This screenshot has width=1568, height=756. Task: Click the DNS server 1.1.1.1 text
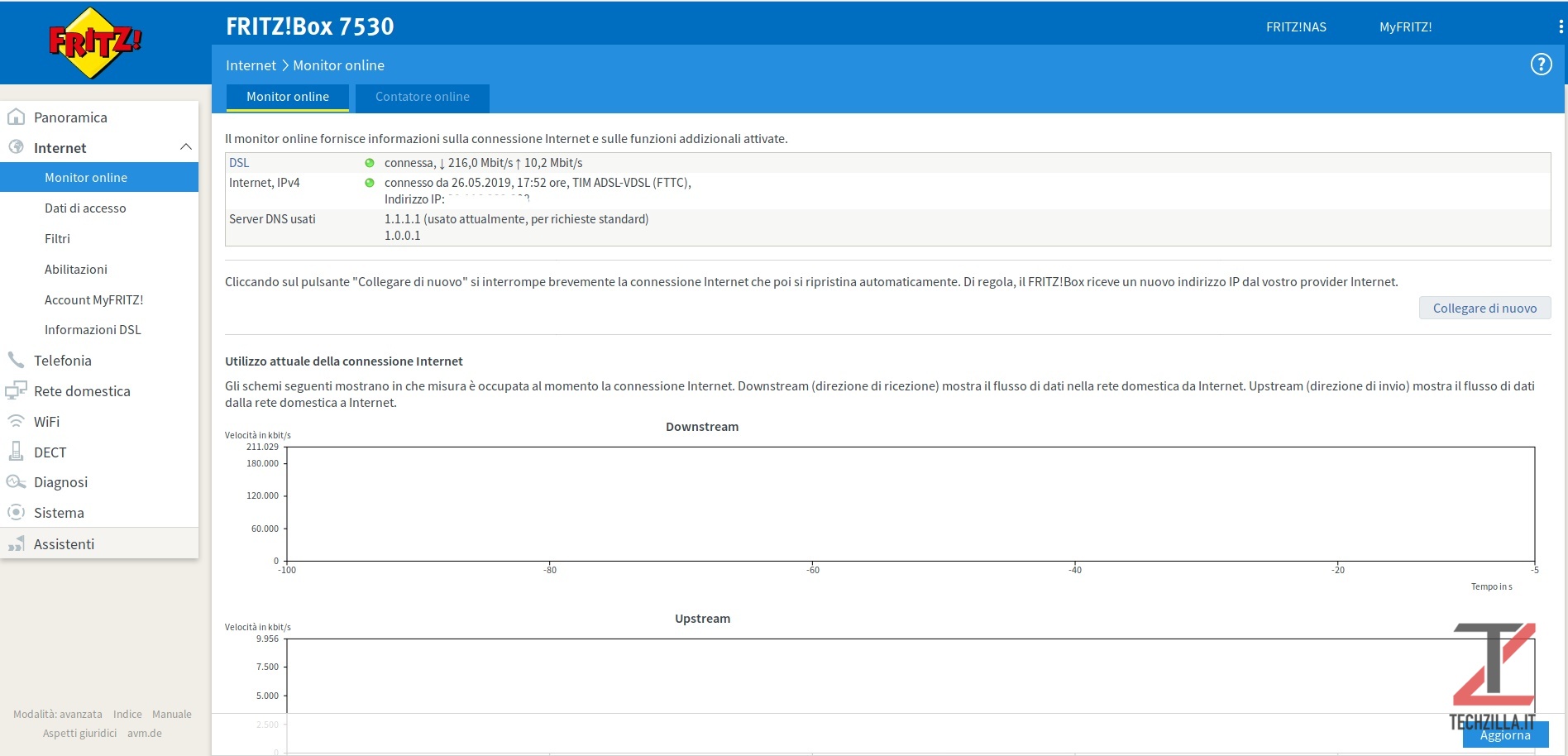[516, 219]
